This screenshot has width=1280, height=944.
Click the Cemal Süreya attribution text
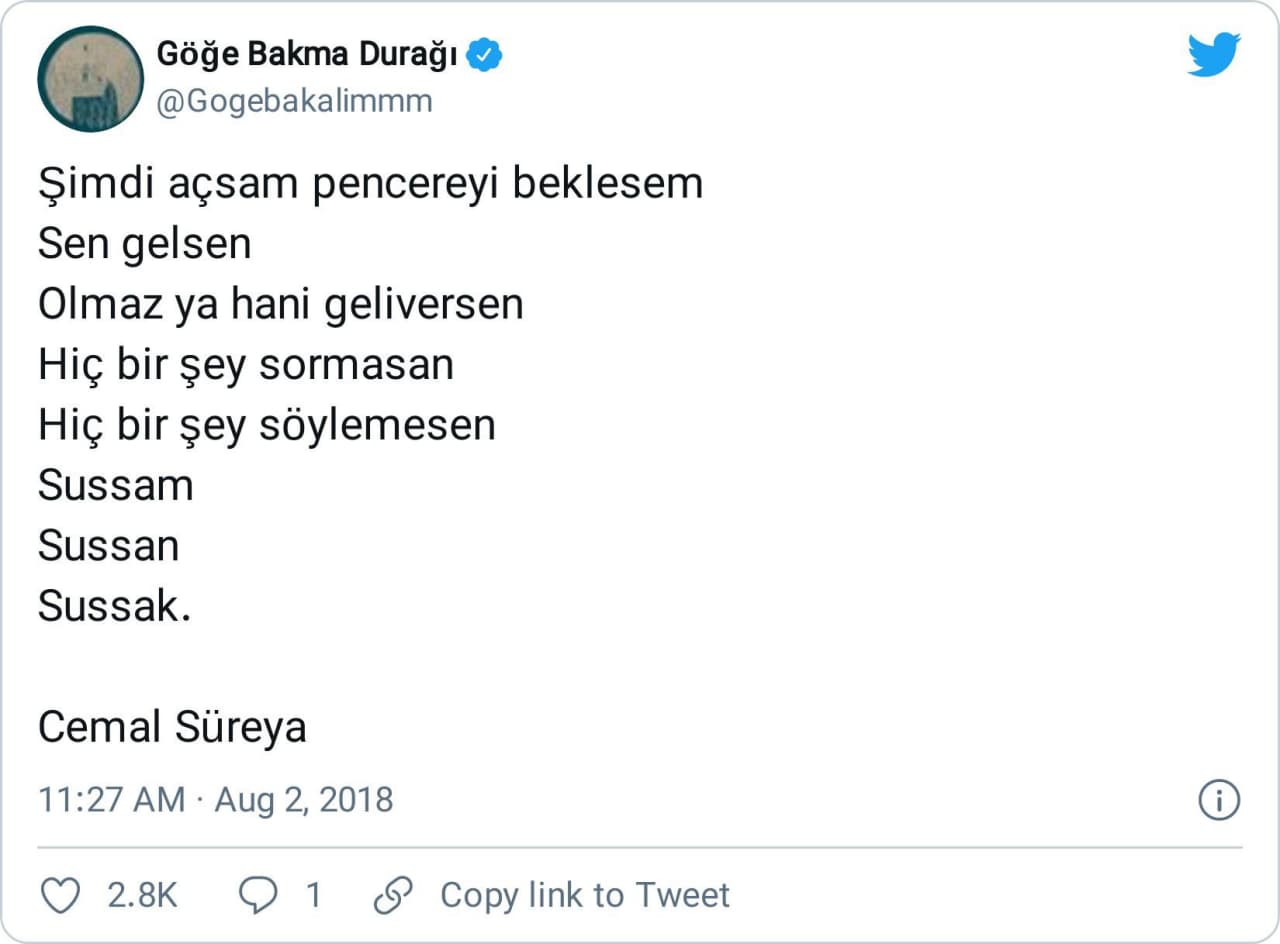pos(172,727)
